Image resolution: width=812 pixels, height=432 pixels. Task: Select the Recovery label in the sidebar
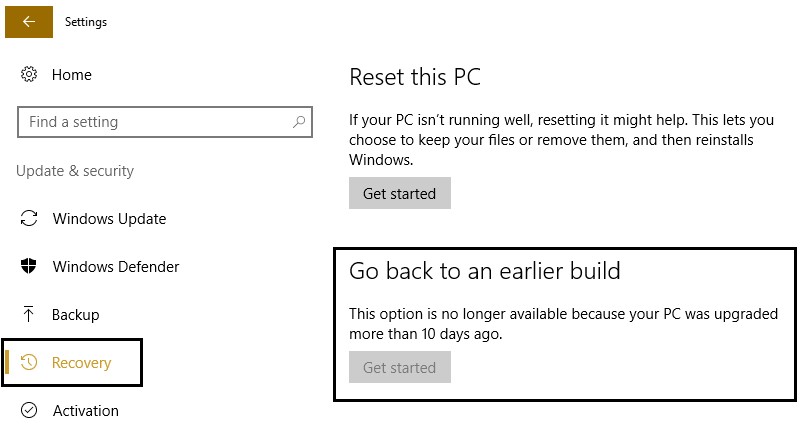coord(82,363)
